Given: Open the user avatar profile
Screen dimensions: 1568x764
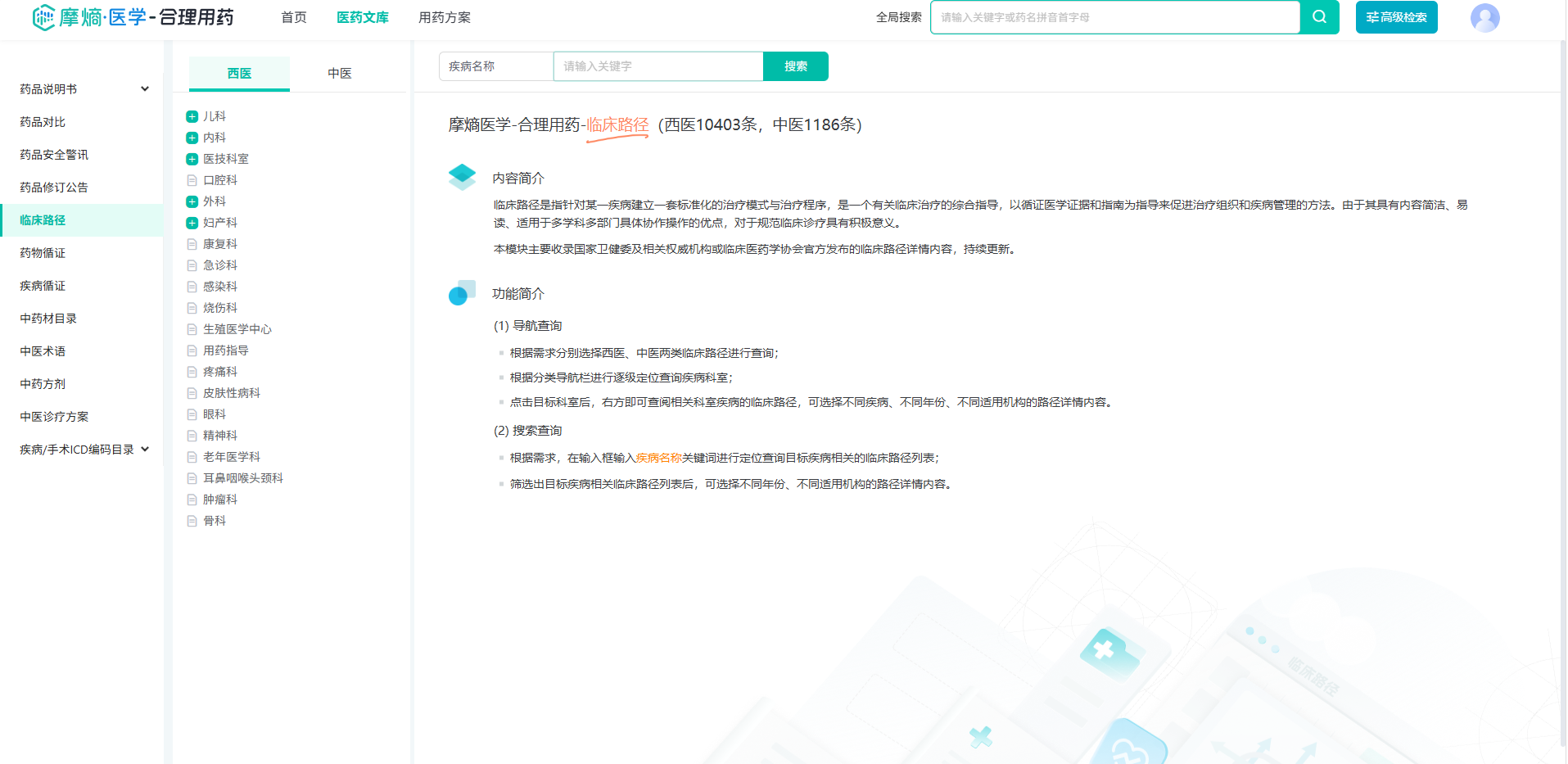Looking at the screenshot, I should 1484,17.
